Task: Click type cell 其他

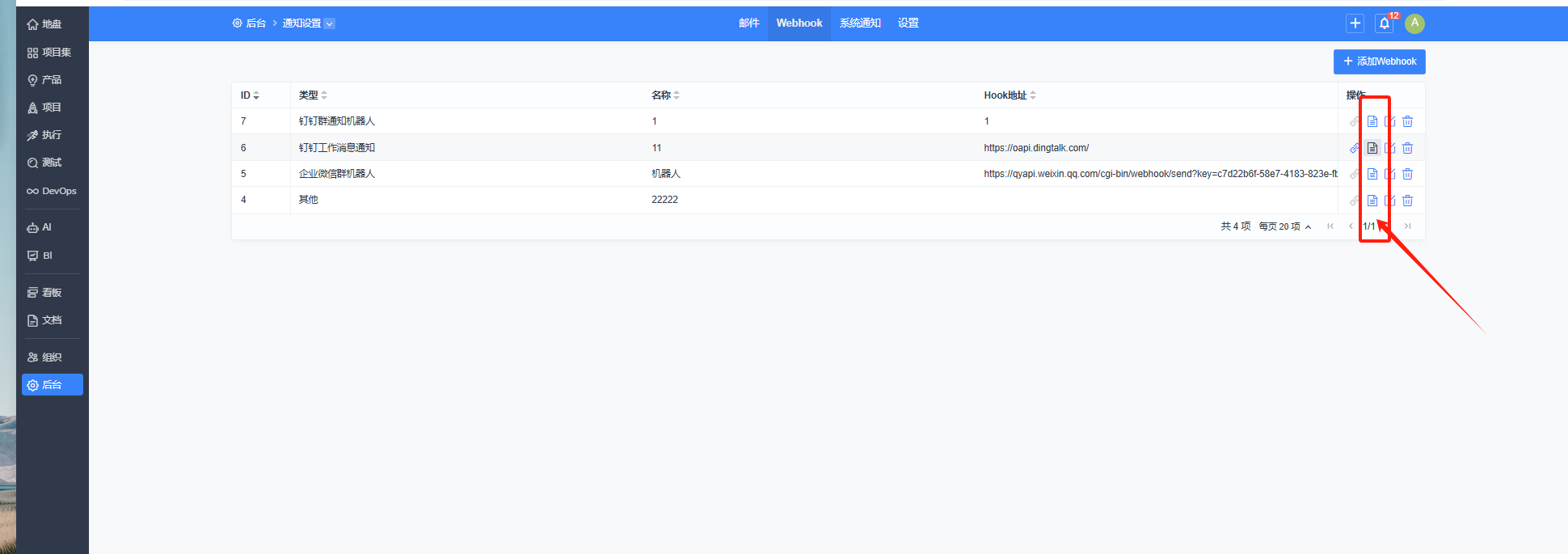Action: click(309, 200)
